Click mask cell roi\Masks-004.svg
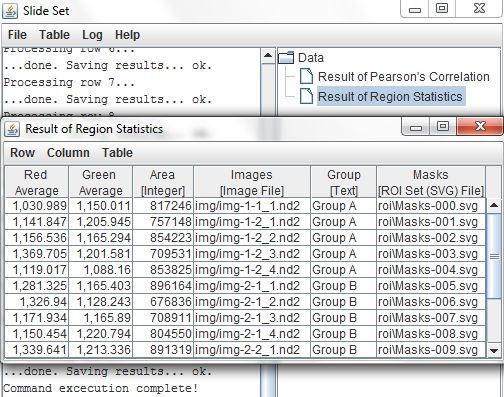 pos(431,270)
